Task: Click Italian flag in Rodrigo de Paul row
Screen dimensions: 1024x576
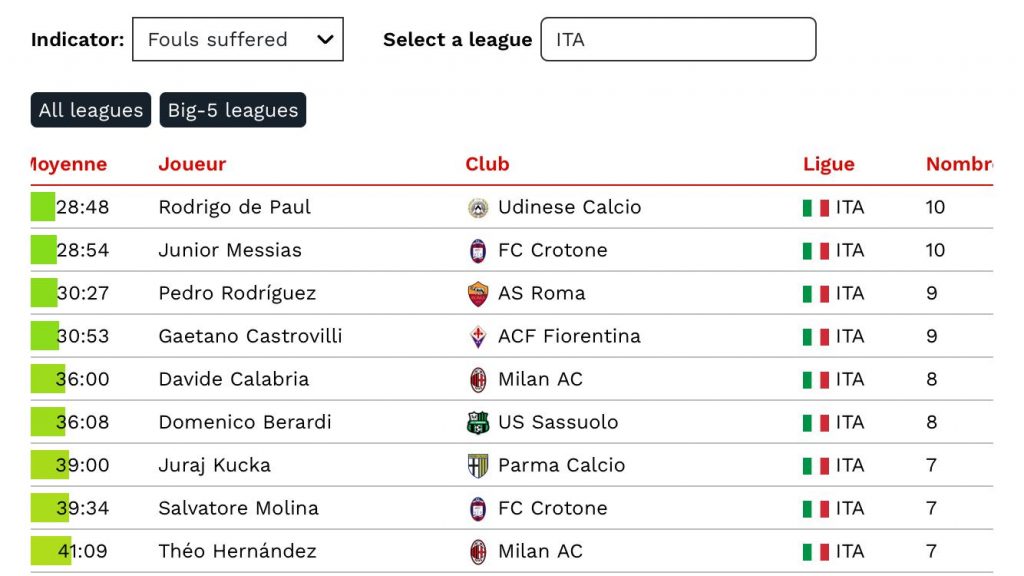Action: pos(816,208)
